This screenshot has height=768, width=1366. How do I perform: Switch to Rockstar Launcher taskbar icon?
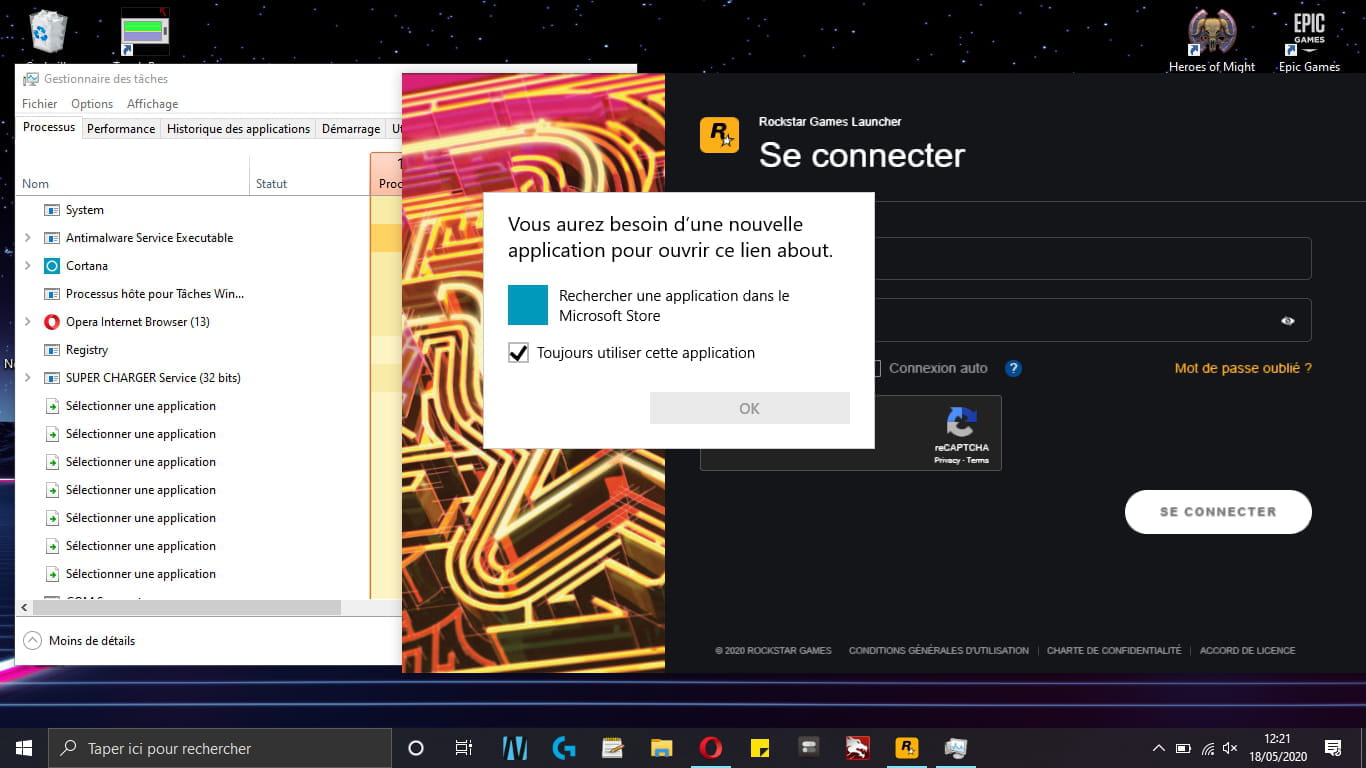tap(907, 748)
